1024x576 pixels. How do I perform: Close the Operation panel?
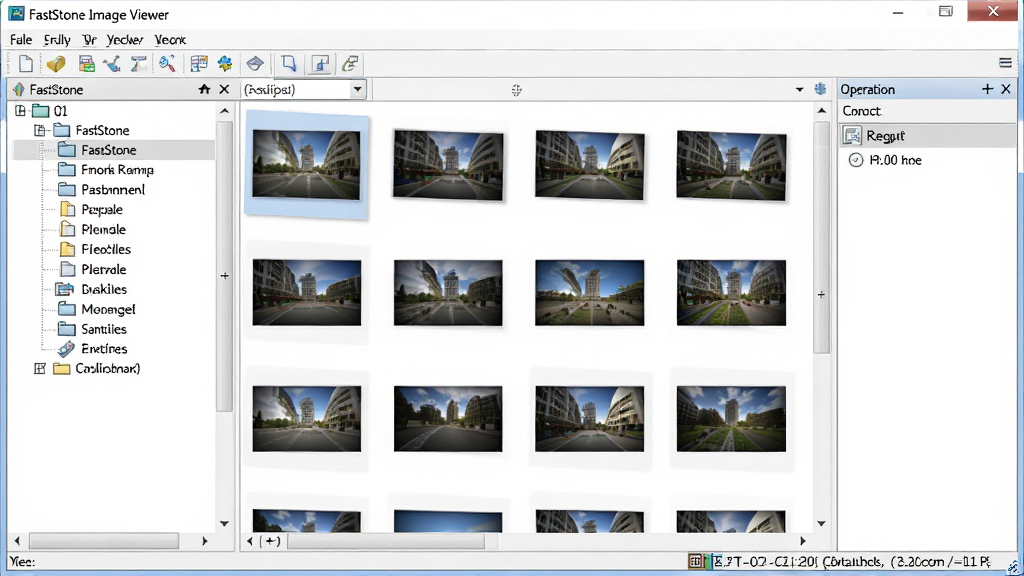[1006, 89]
